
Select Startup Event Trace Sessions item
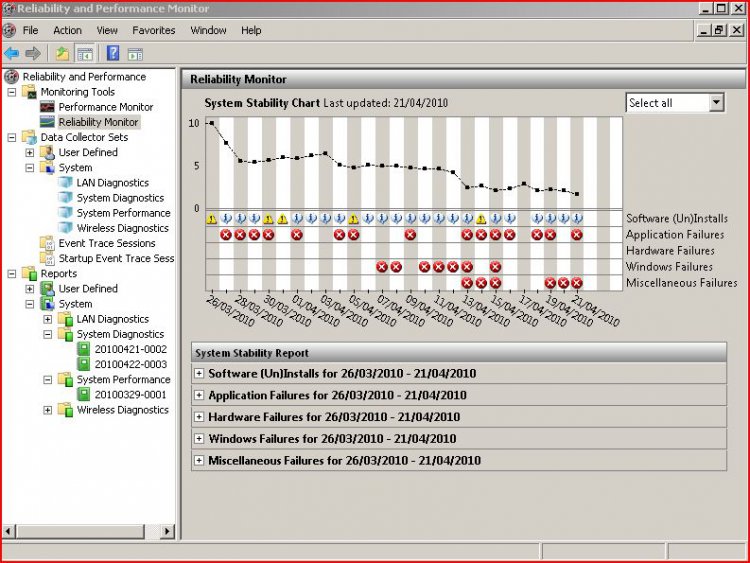pyautogui.click(x=116, y=258)
